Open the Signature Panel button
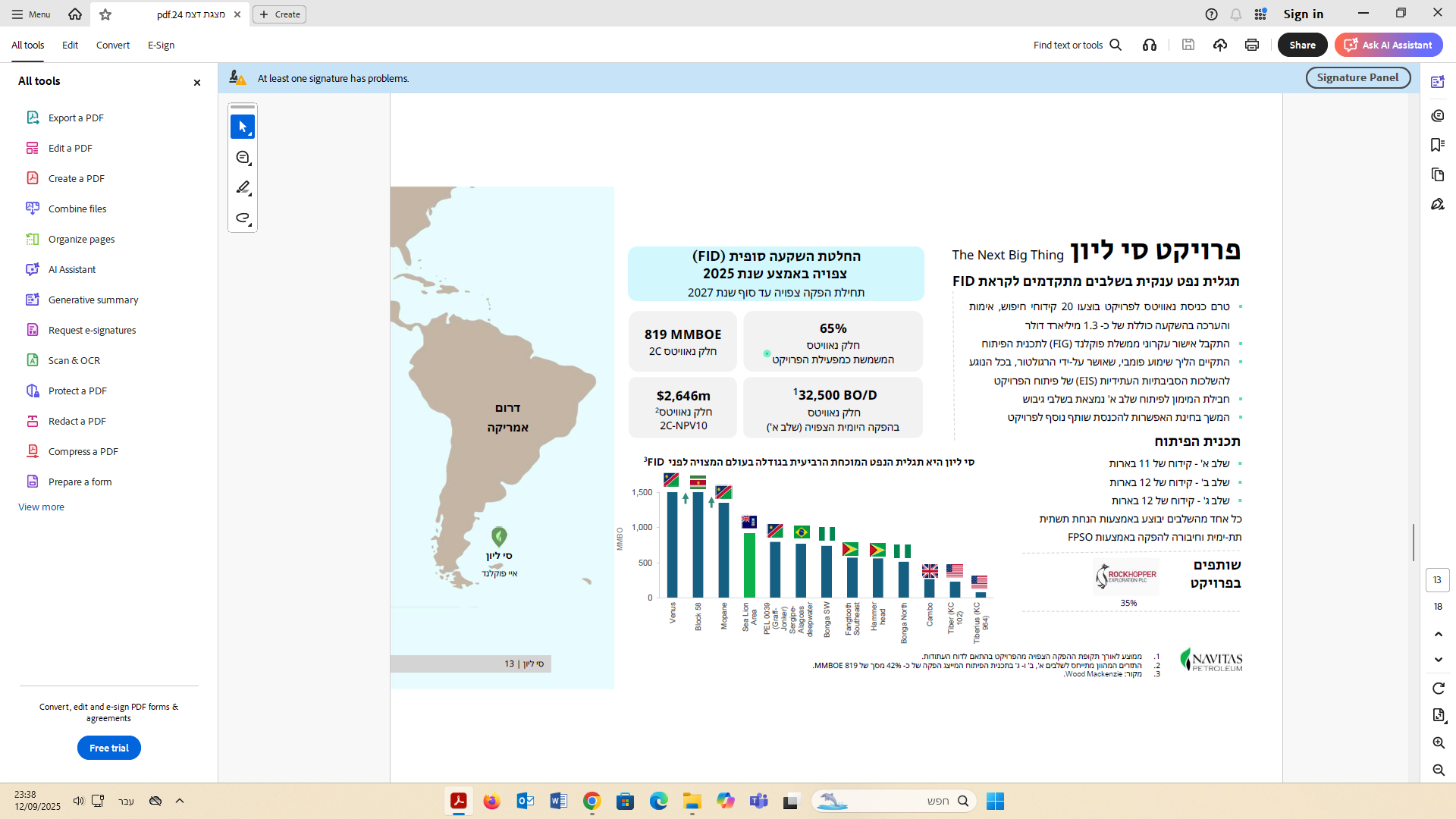This screenshot has height=819, width=1456. click(1357, 77)
